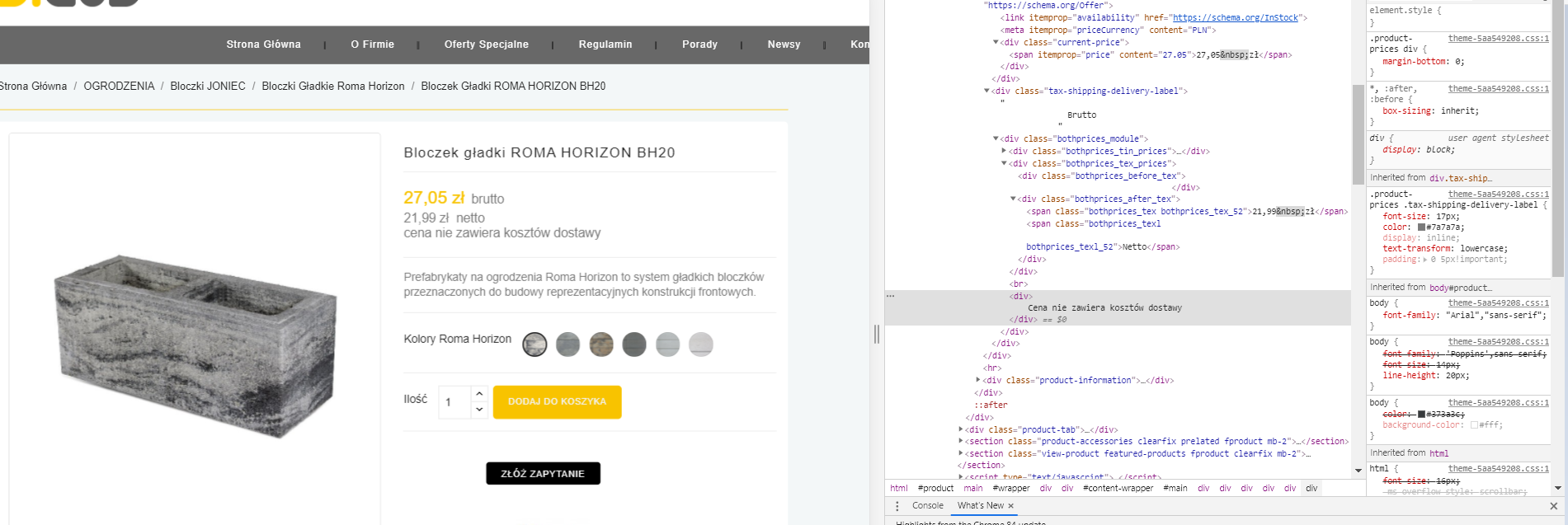Collapse the bothprices_tex_prices div node
1568x525 pixels.
pos(1004,163)
